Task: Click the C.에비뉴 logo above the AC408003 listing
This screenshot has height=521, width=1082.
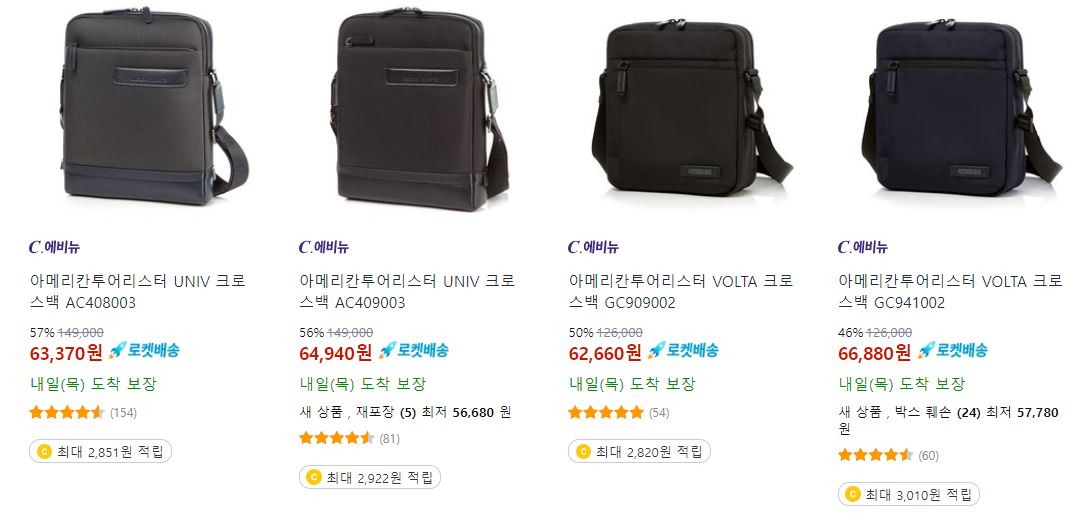Action: pyautogui.click(x=55, y=247)
